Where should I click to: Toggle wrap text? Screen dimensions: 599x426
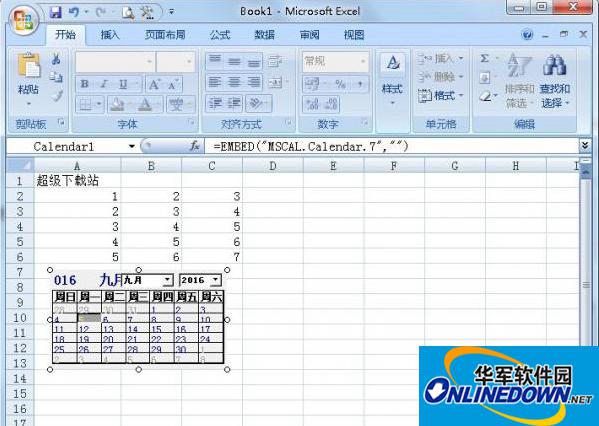point(275,60)
